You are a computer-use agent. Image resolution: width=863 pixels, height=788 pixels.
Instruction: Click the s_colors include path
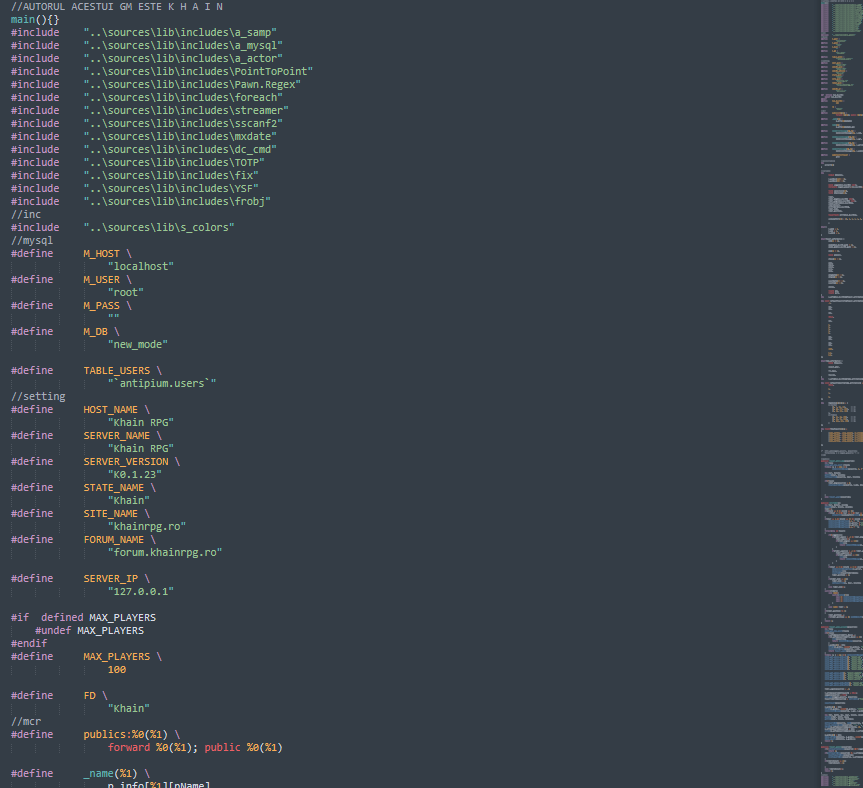pyautogui.click(x=159, y=228)
